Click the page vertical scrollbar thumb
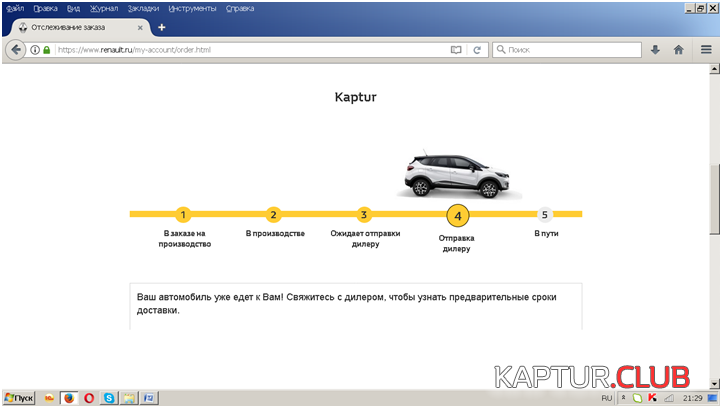The height and width of the screenshot is (408, 722). coord(715,200)
